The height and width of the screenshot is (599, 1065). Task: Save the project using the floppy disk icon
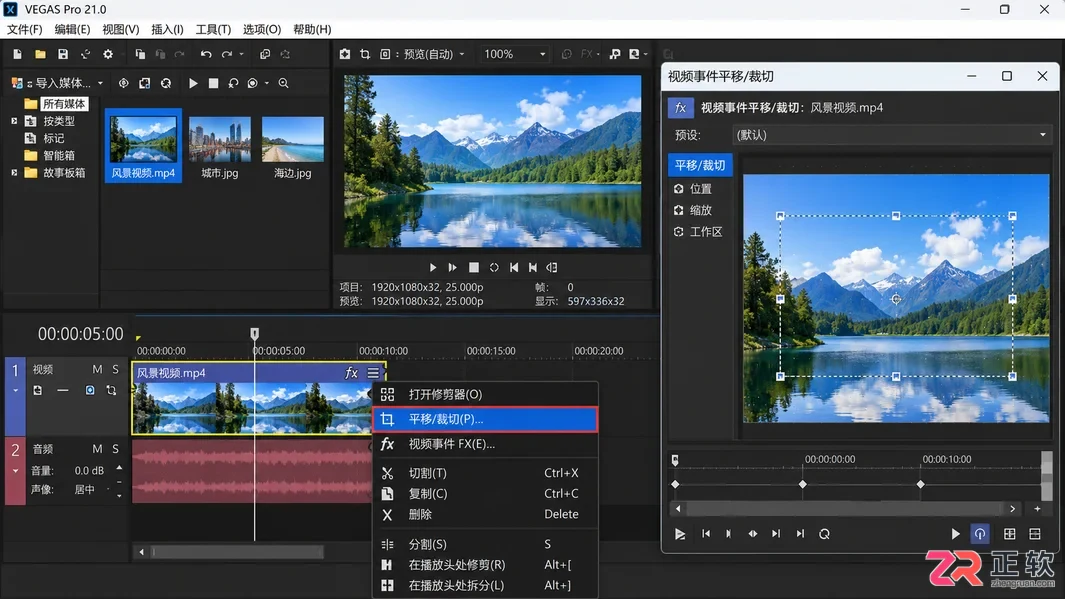click(62, 54)
